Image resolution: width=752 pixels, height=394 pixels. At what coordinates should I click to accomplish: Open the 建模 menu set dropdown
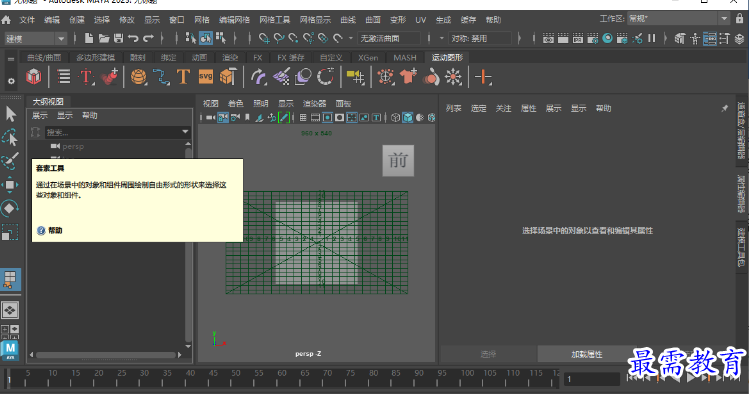coord(35,38)
